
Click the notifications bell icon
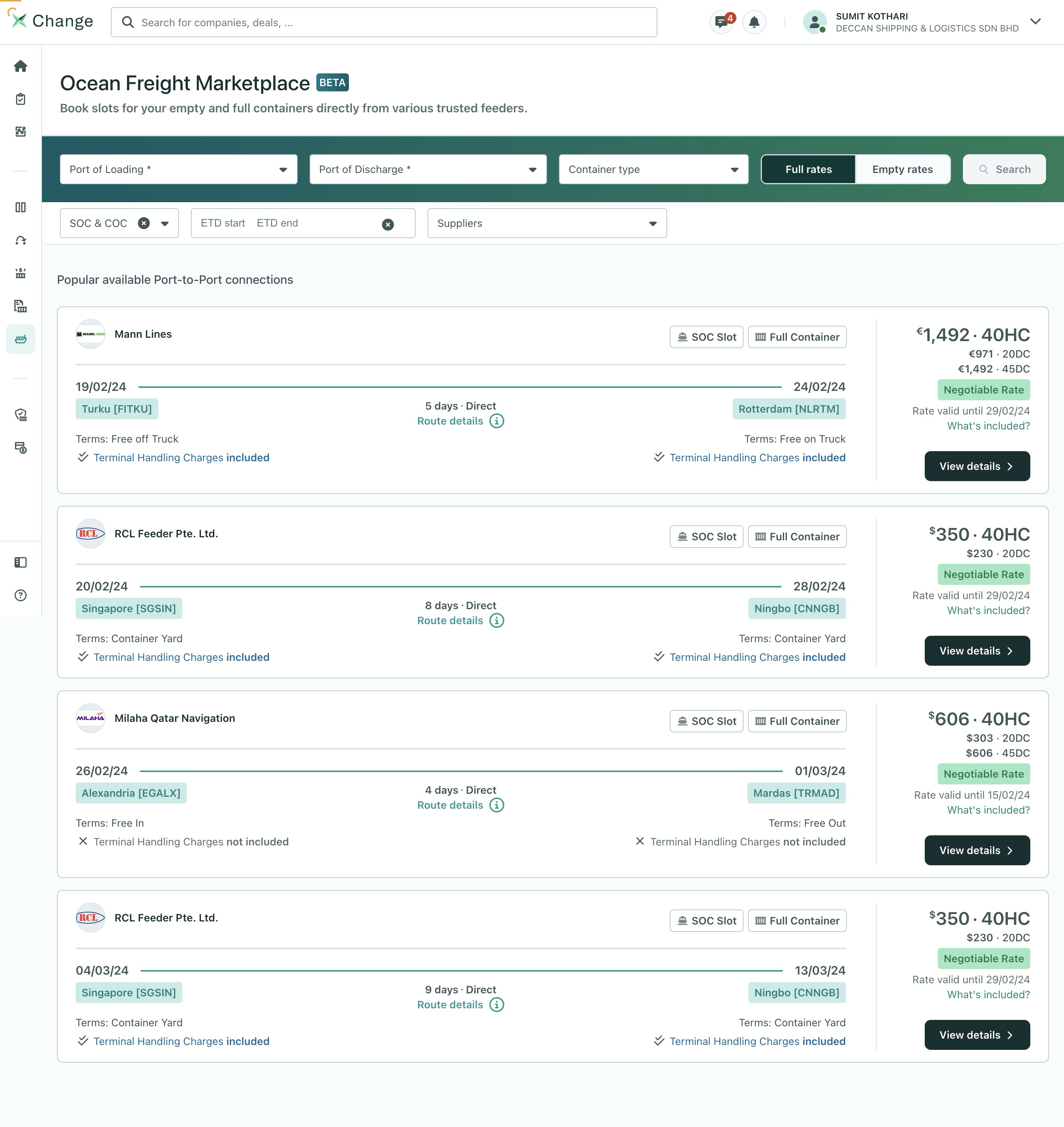[x=754, y=22]
